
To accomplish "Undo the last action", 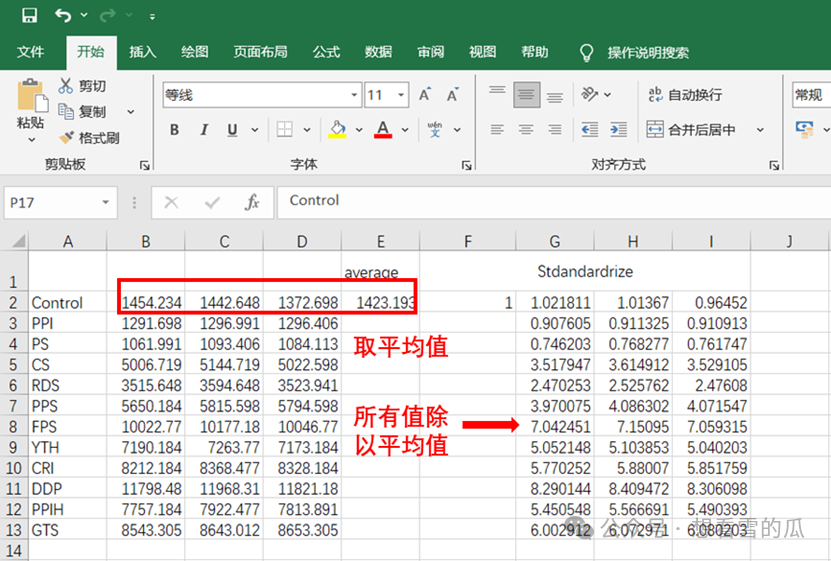I will pos(63,15).
